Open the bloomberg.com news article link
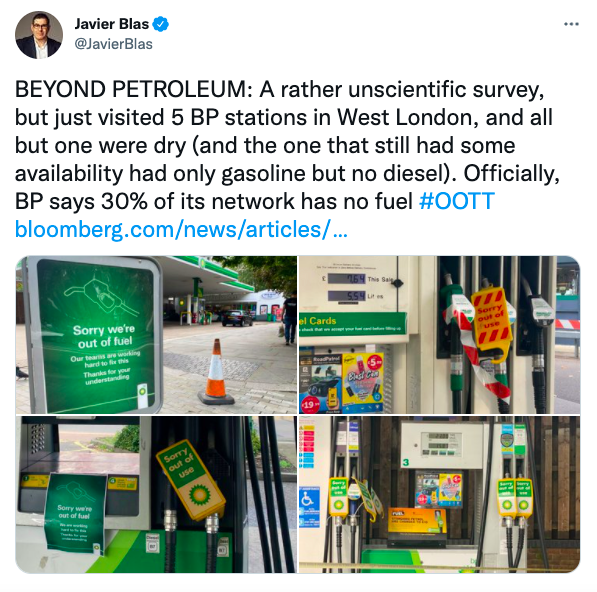597x592 pixels. (181, 230)
